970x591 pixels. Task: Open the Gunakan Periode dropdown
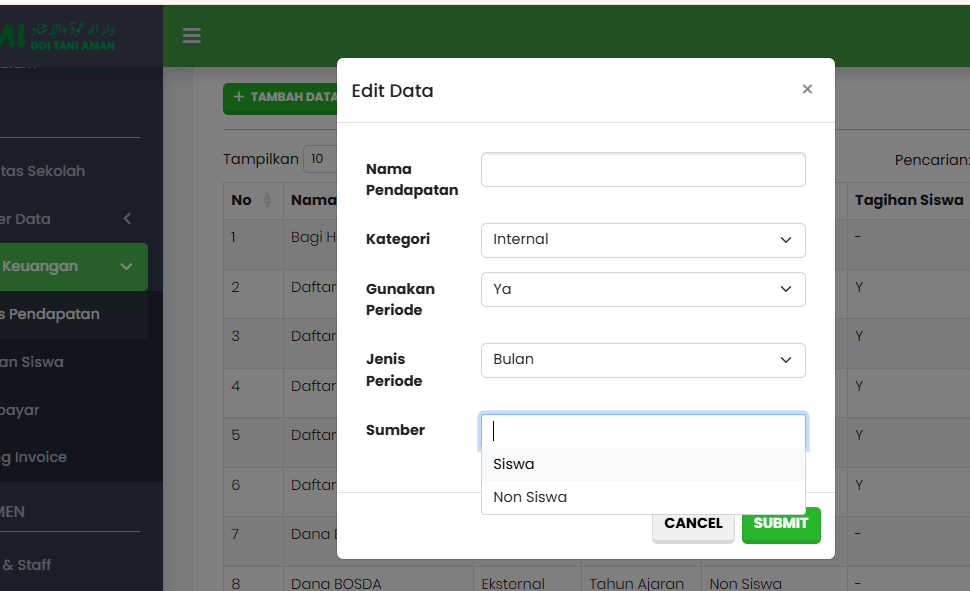(643, 289)
